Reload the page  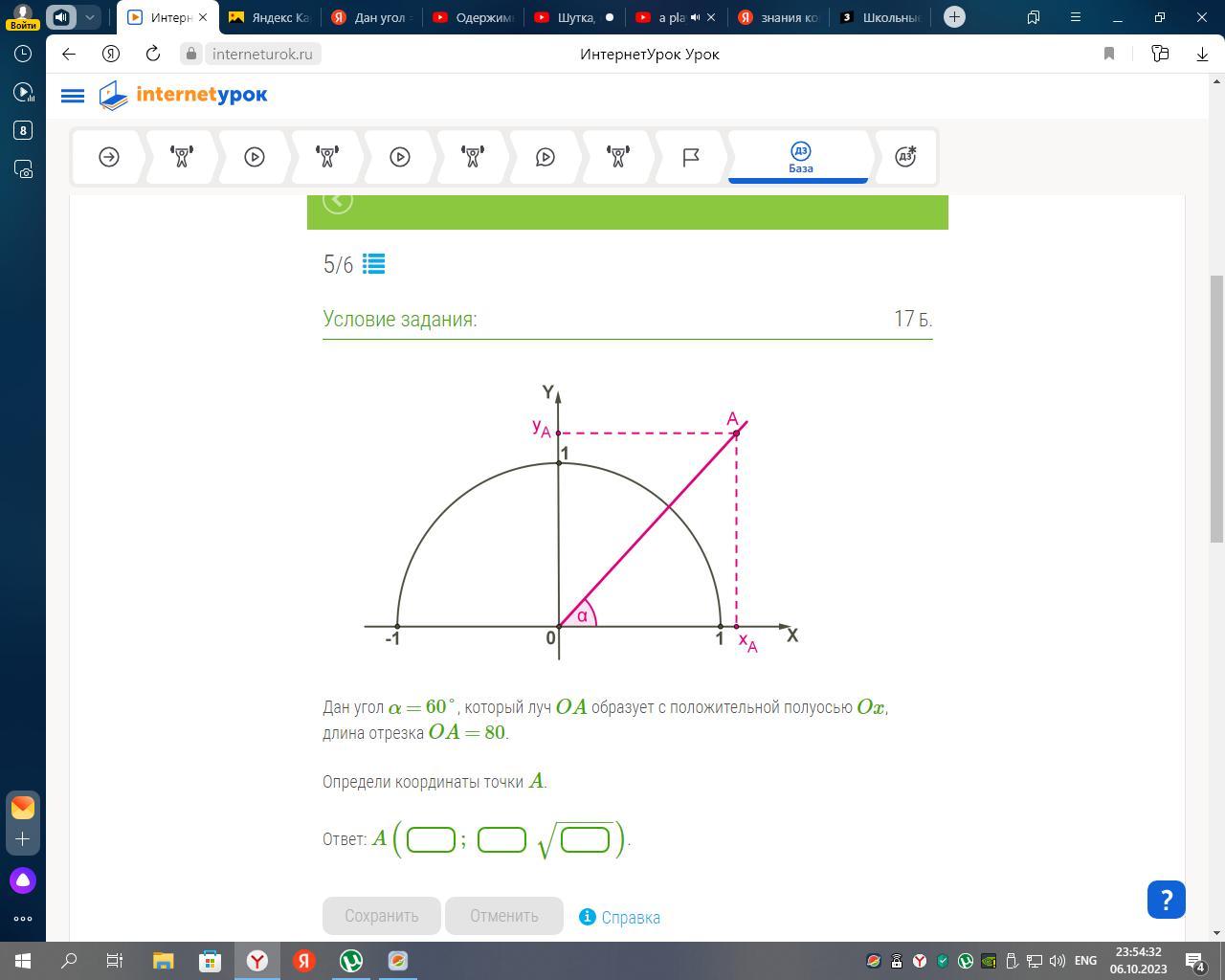pos(153,54)
